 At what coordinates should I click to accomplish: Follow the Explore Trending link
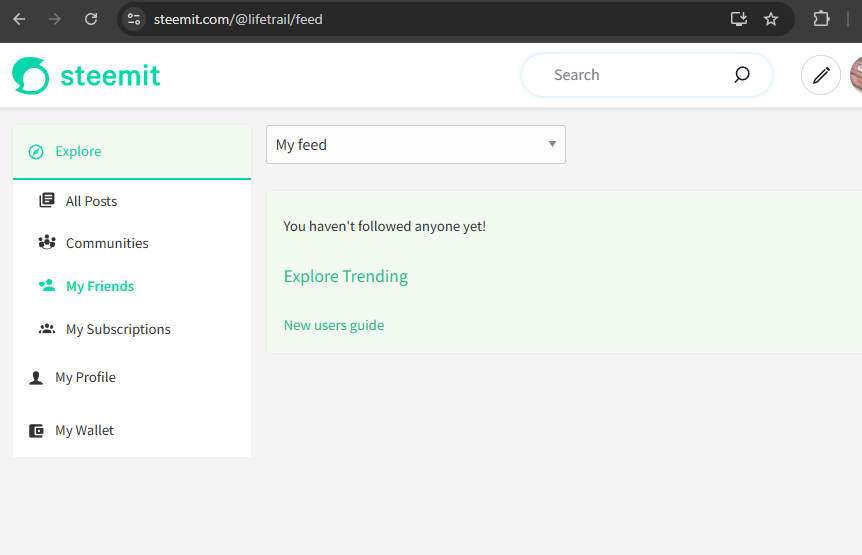pyautogui.click(x=346, y=276)
